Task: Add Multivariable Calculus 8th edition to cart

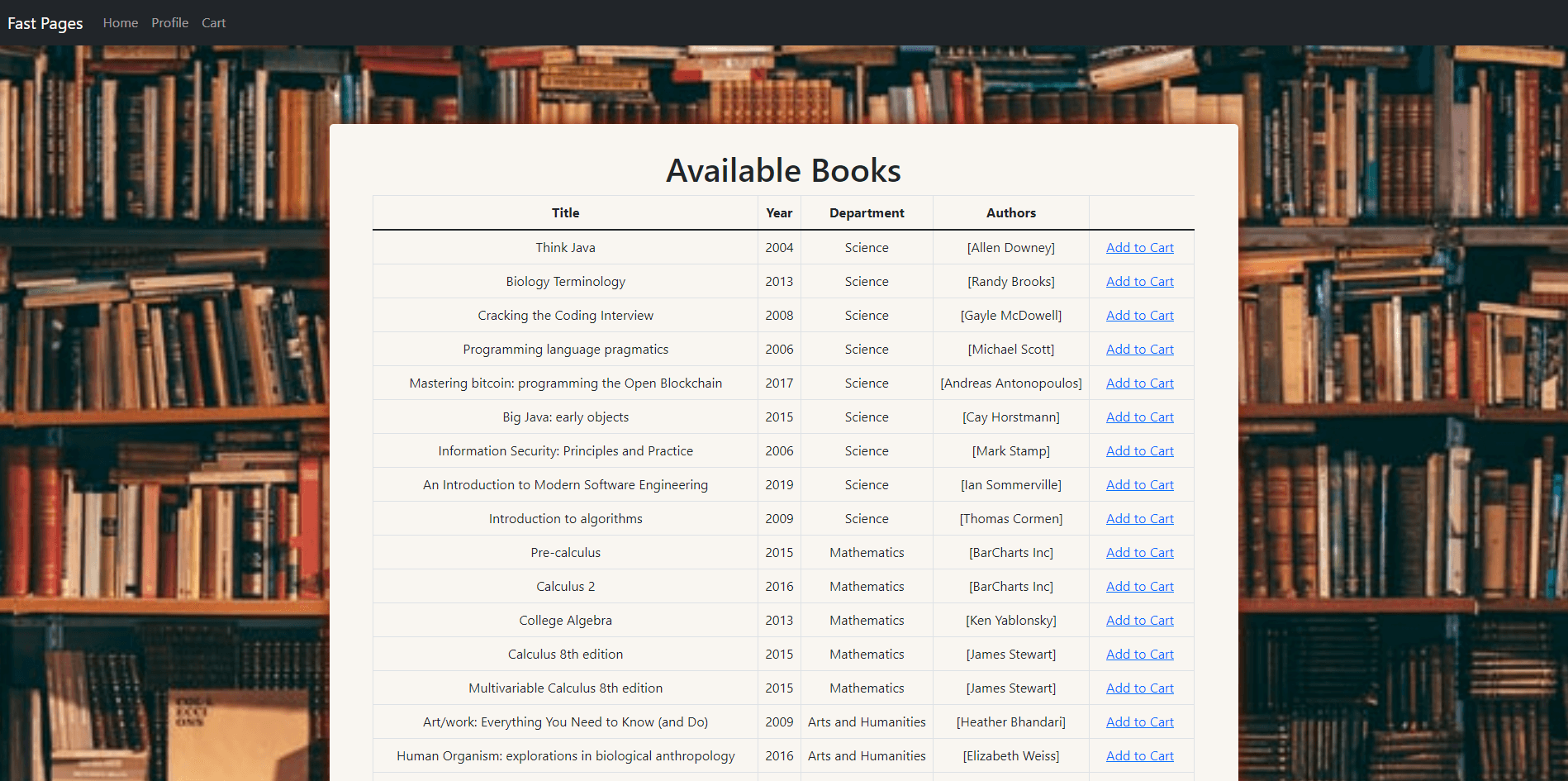Action: (1139, 688)
